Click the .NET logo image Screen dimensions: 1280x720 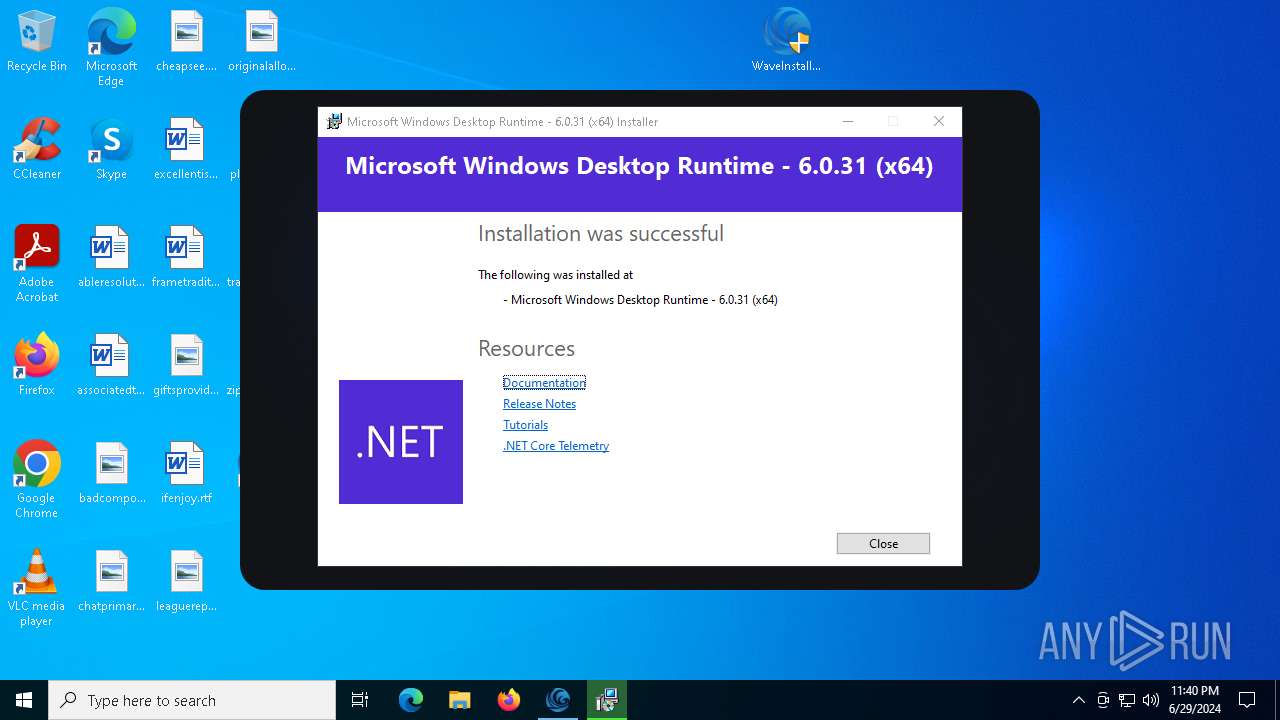point(401,442)
